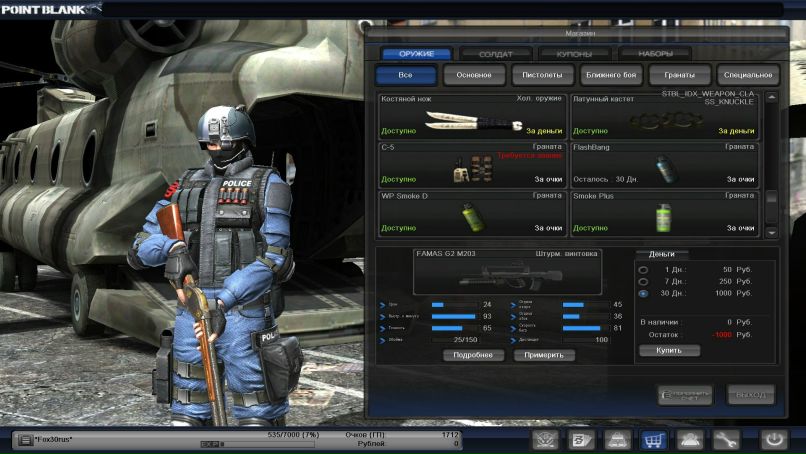Screen dimensions: 806x454
Task: Click the profile icon beside Fox30rus
Action: click(x=23, y=440)
